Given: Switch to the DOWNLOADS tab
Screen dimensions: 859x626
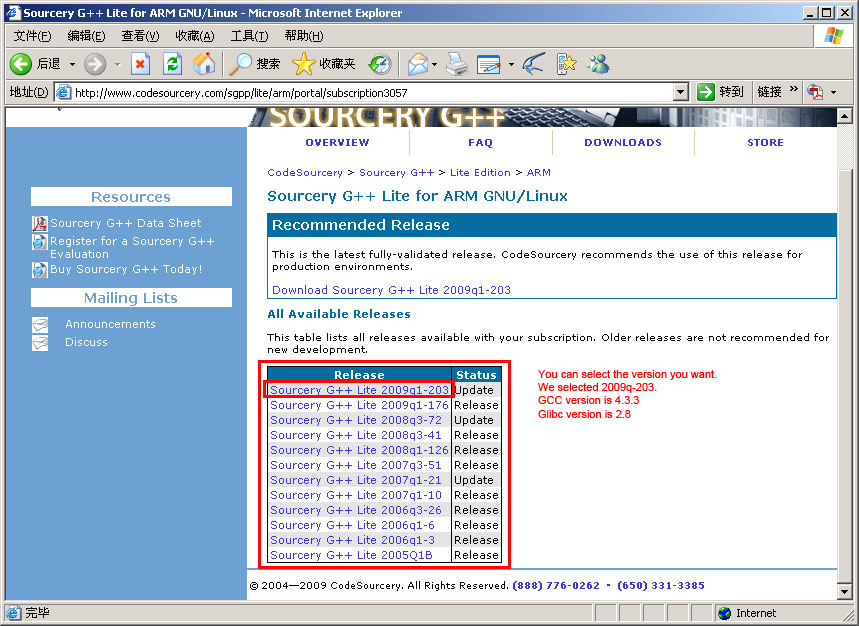Looking at the screenshot, I should (x=623, y=143).
